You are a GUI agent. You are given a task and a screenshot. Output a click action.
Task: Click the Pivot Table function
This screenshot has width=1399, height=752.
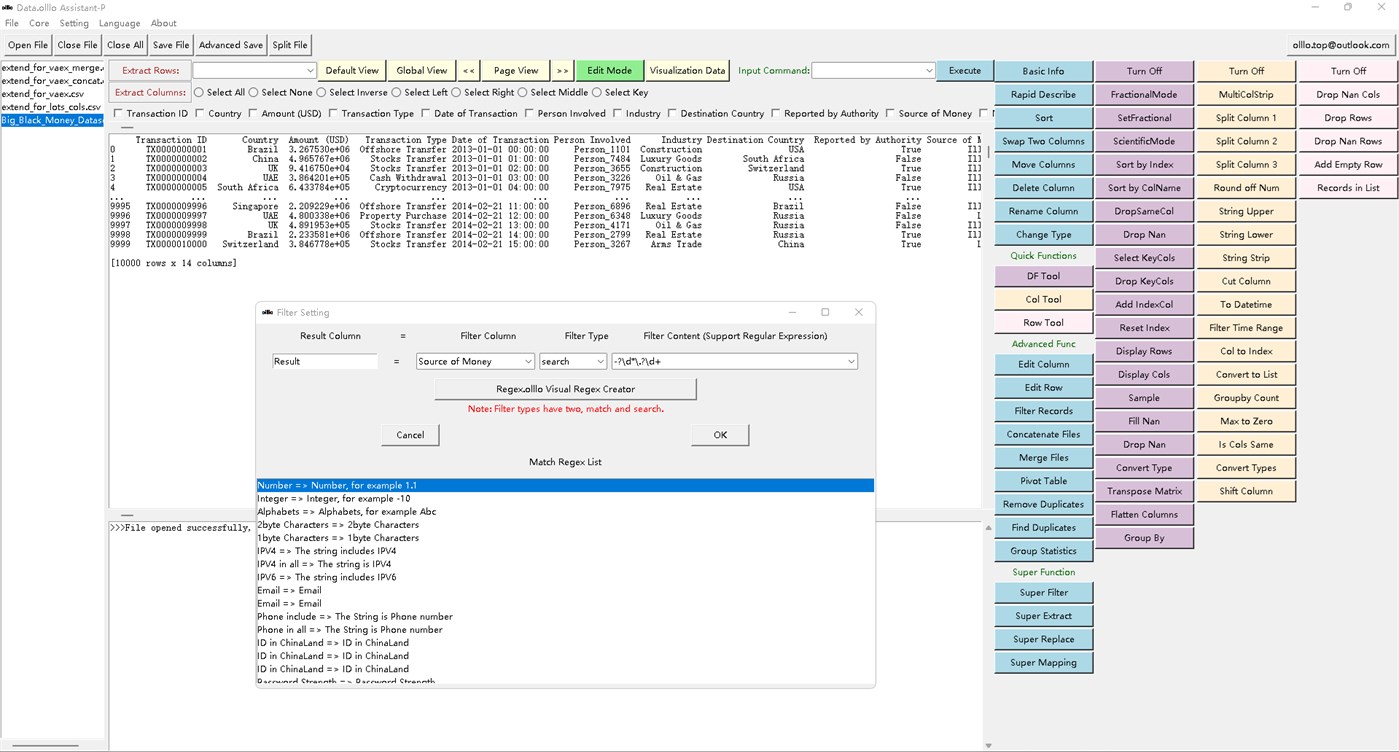pyautogui.click(x=1043, y=480)
